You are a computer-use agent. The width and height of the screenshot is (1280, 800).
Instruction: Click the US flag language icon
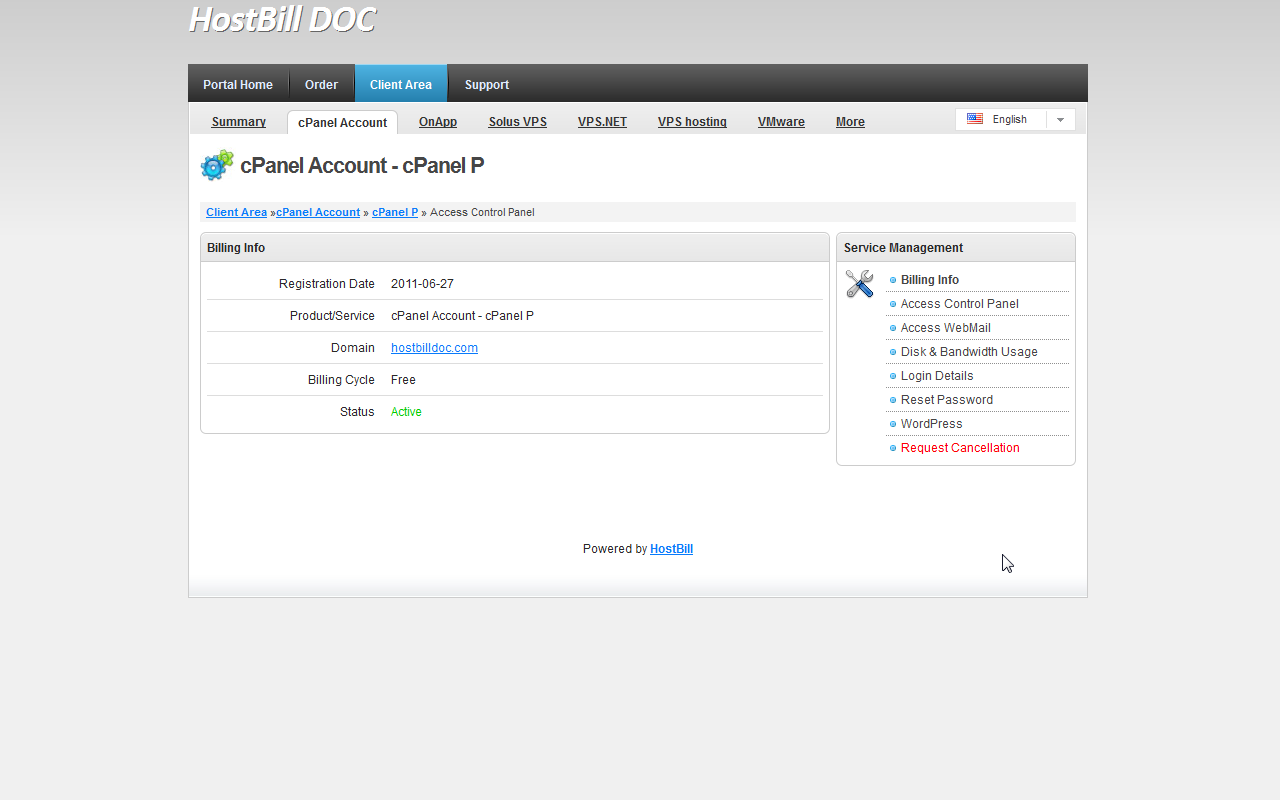[975, 119]
